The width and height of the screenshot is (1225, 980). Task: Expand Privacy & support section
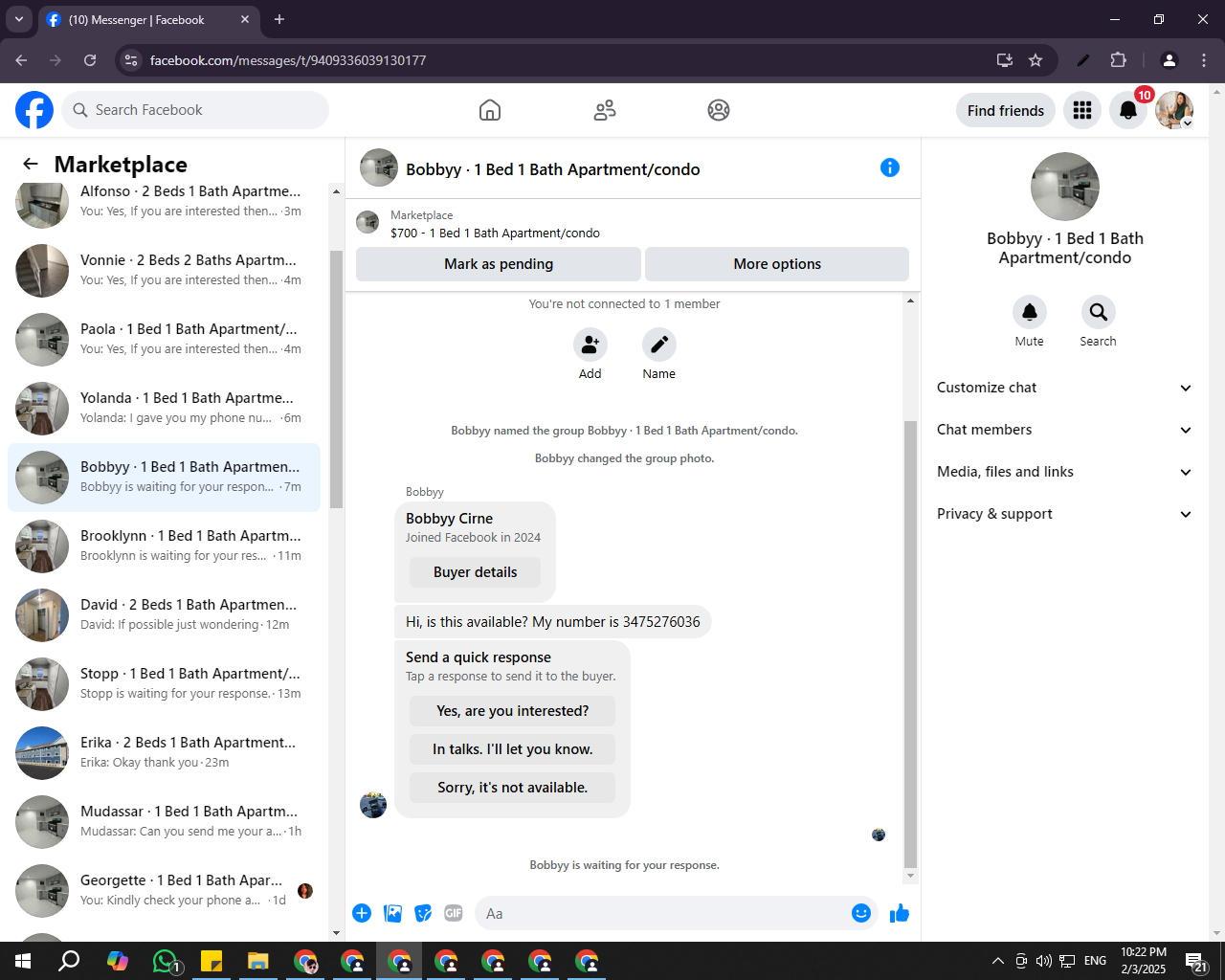tap(1064, 514)
